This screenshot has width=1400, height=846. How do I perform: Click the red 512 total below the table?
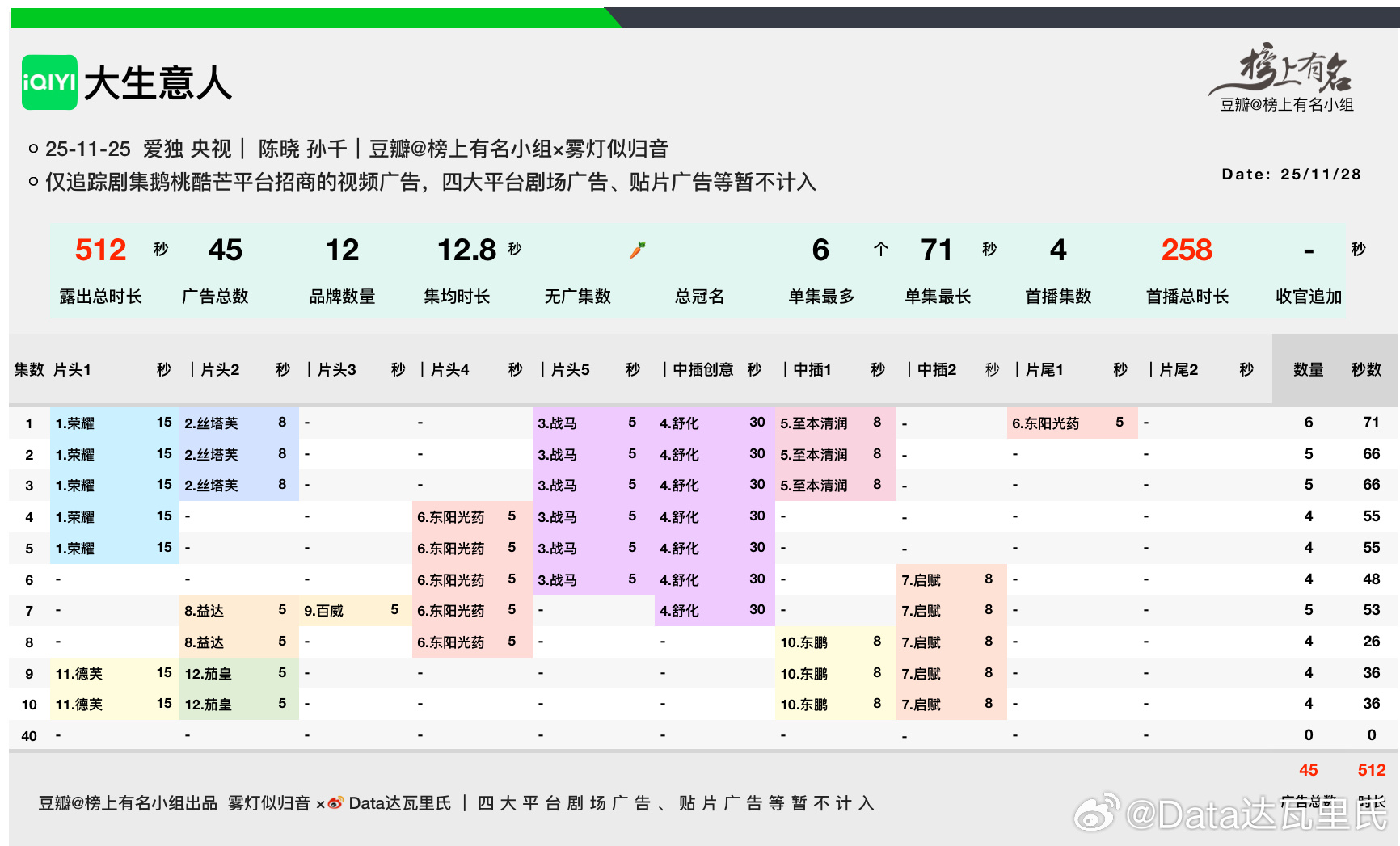(1372, 770)
